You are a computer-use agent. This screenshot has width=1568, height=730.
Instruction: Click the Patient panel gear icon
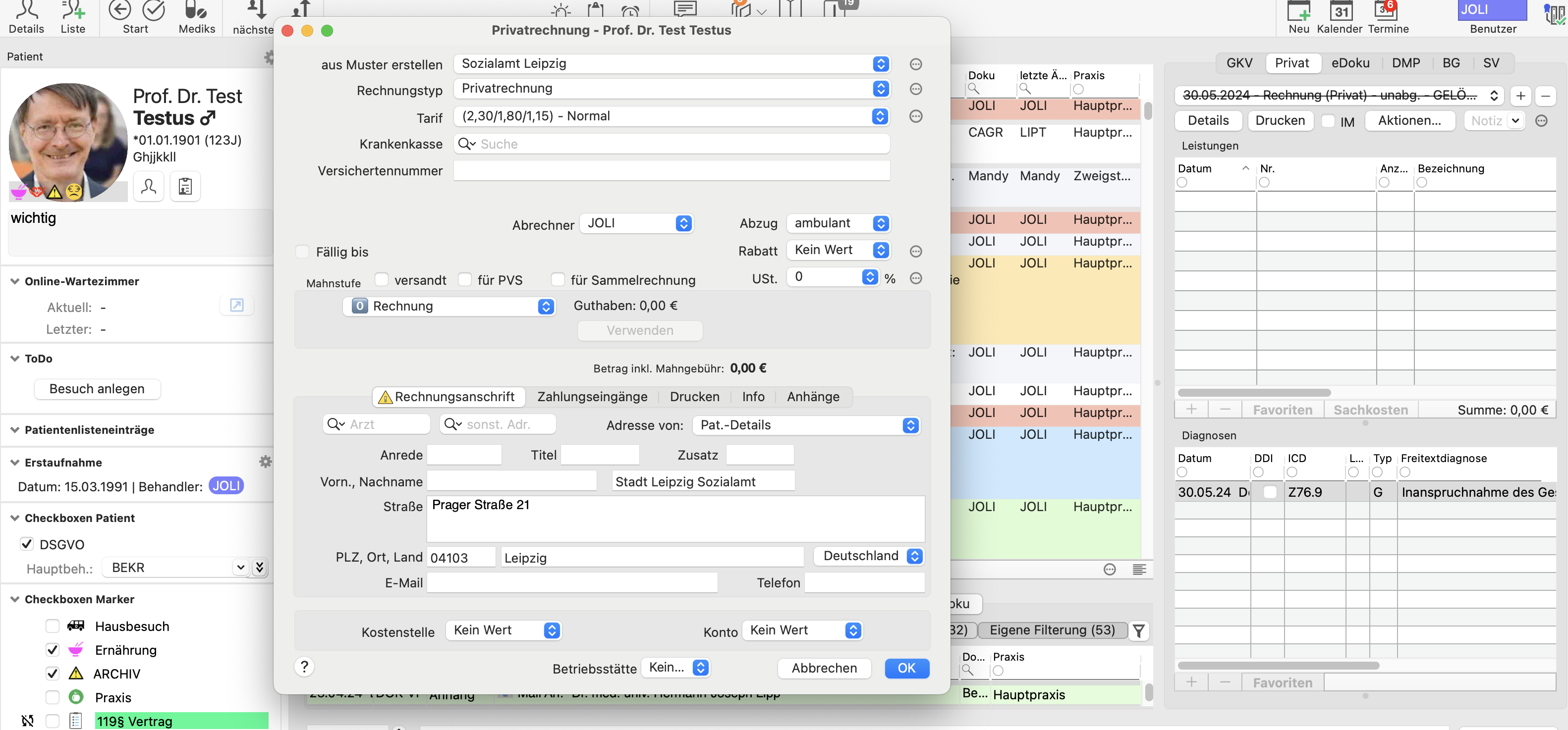pos(269,57)
